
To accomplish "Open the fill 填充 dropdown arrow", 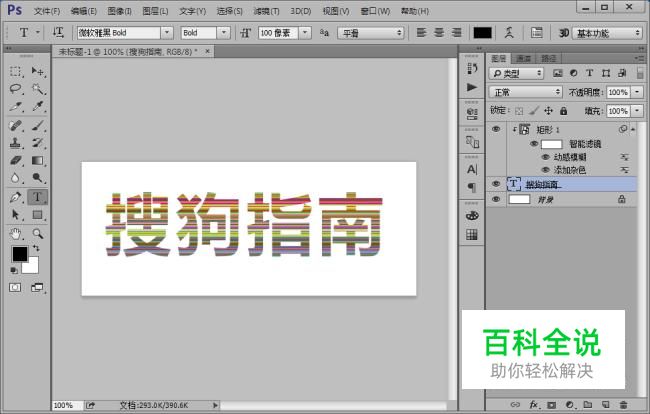I will [x=638, y=111].
